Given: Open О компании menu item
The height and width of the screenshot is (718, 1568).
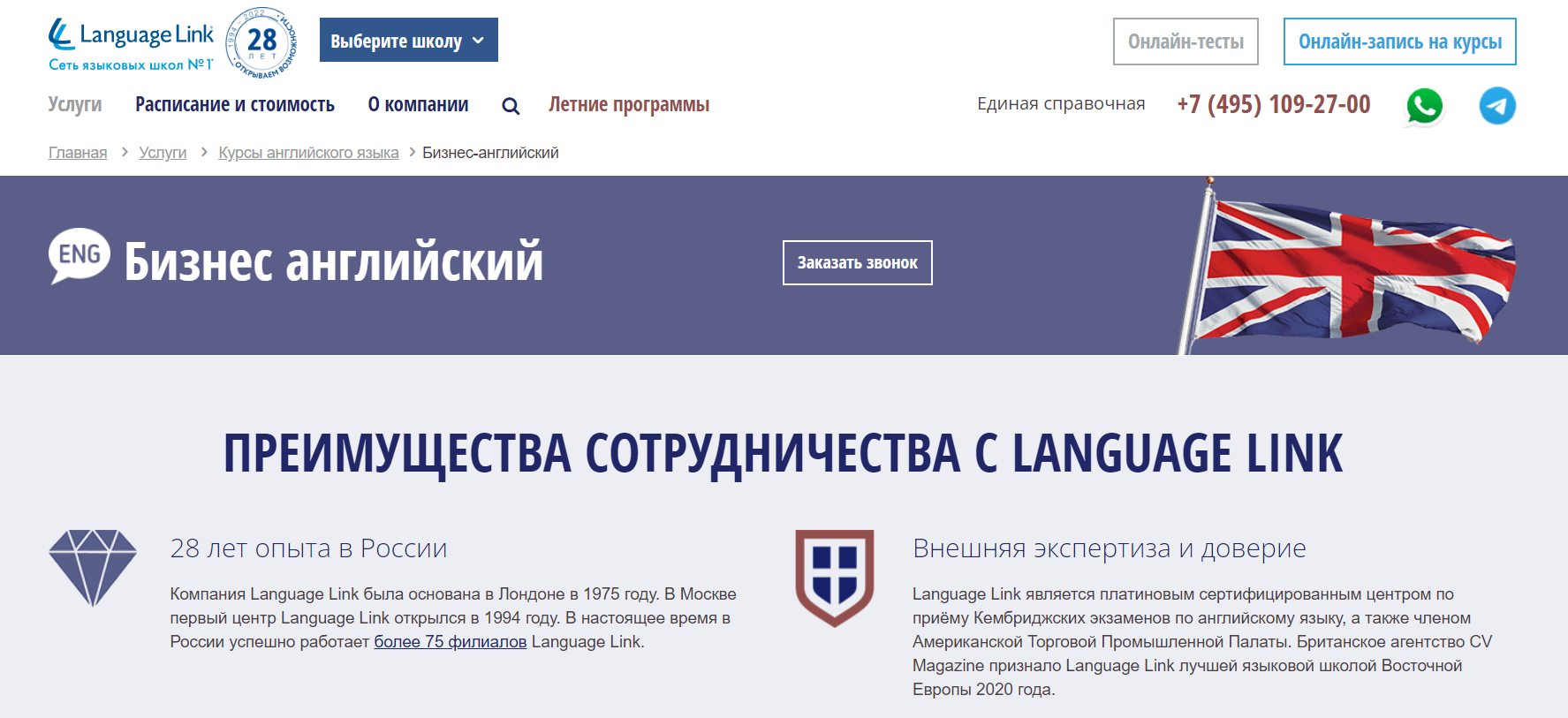Looking at the screenshot, I should point(419,104).
